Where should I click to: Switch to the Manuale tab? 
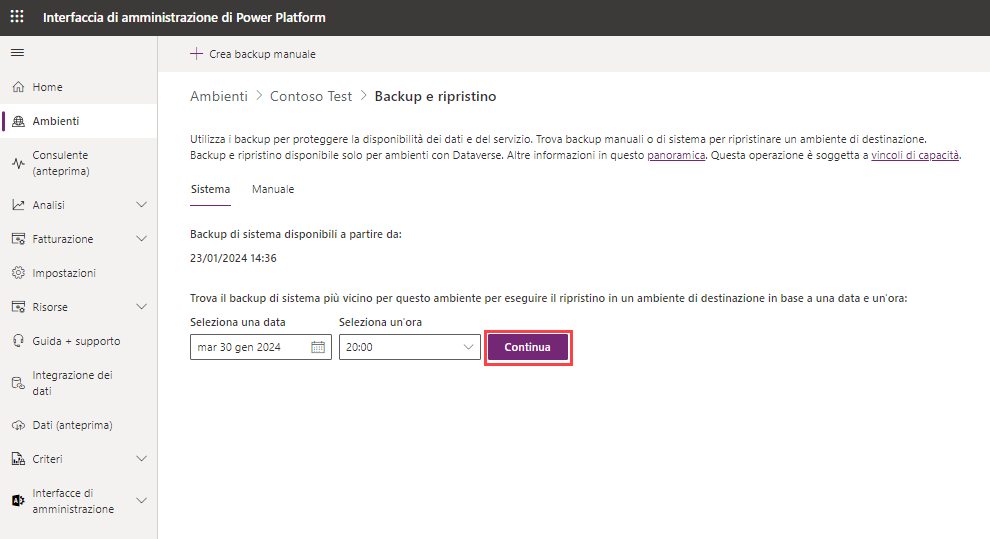point(273,189)
